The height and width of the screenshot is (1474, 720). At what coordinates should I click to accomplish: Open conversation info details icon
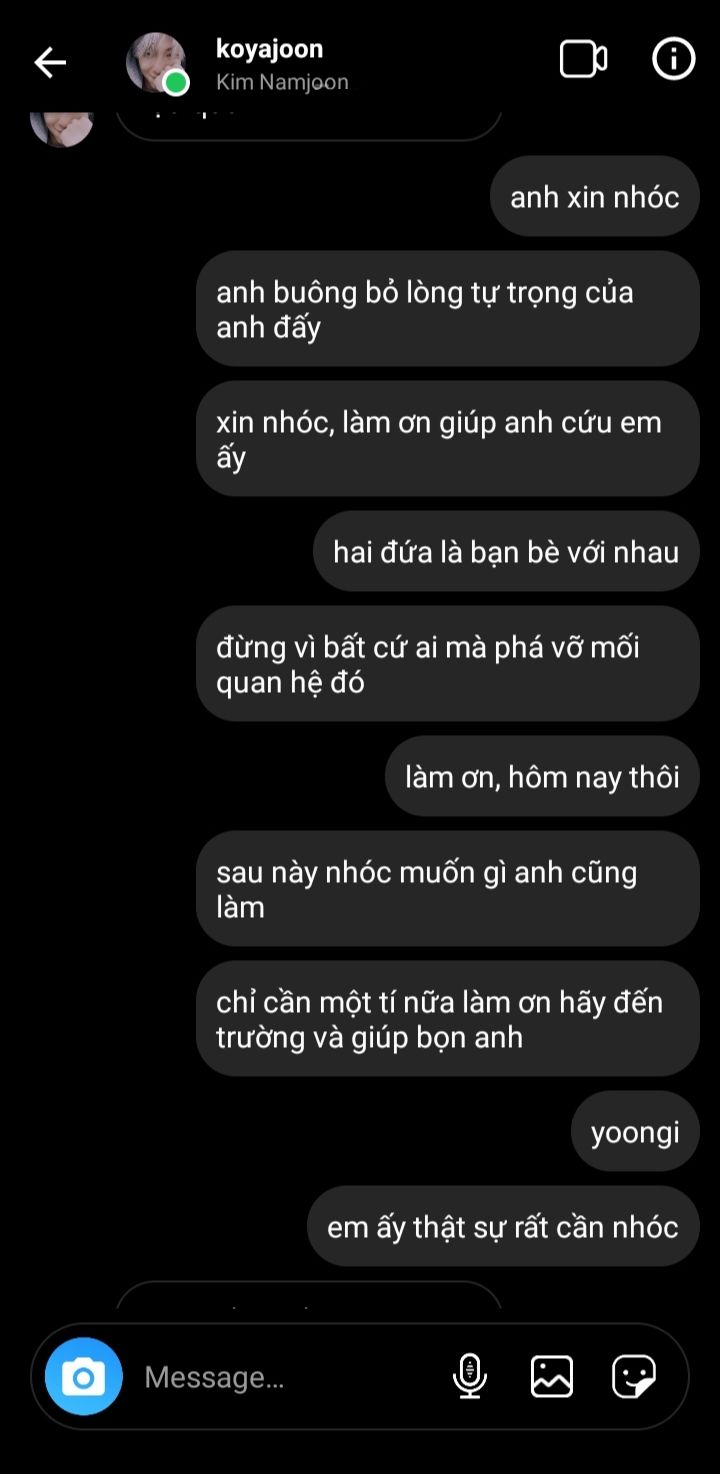coord(673,59)
